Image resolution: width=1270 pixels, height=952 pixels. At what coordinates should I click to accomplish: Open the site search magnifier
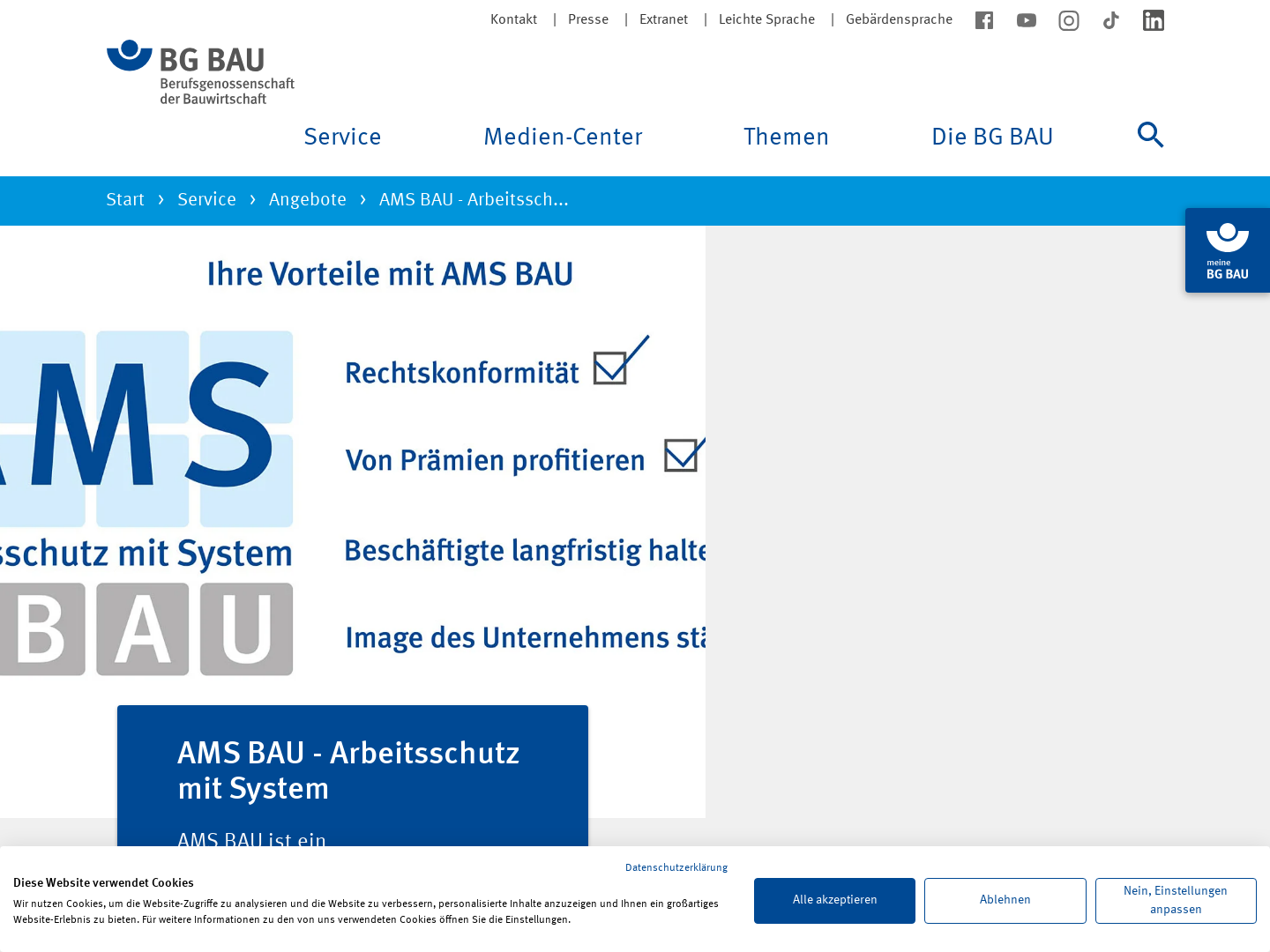(x=1151, y=135)
